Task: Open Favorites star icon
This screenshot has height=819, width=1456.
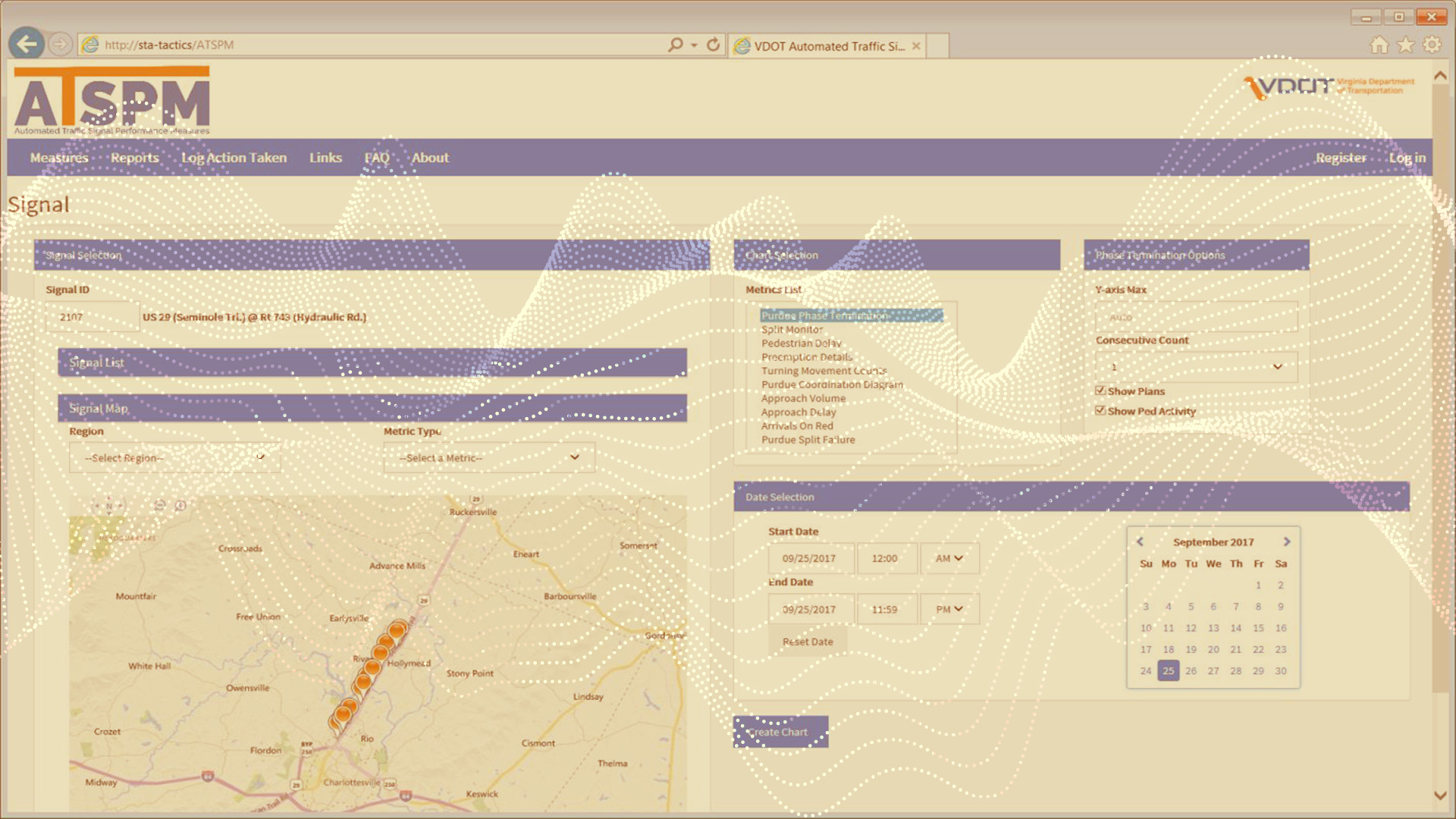Action: pyautogui.click(x=1405, y=45)
